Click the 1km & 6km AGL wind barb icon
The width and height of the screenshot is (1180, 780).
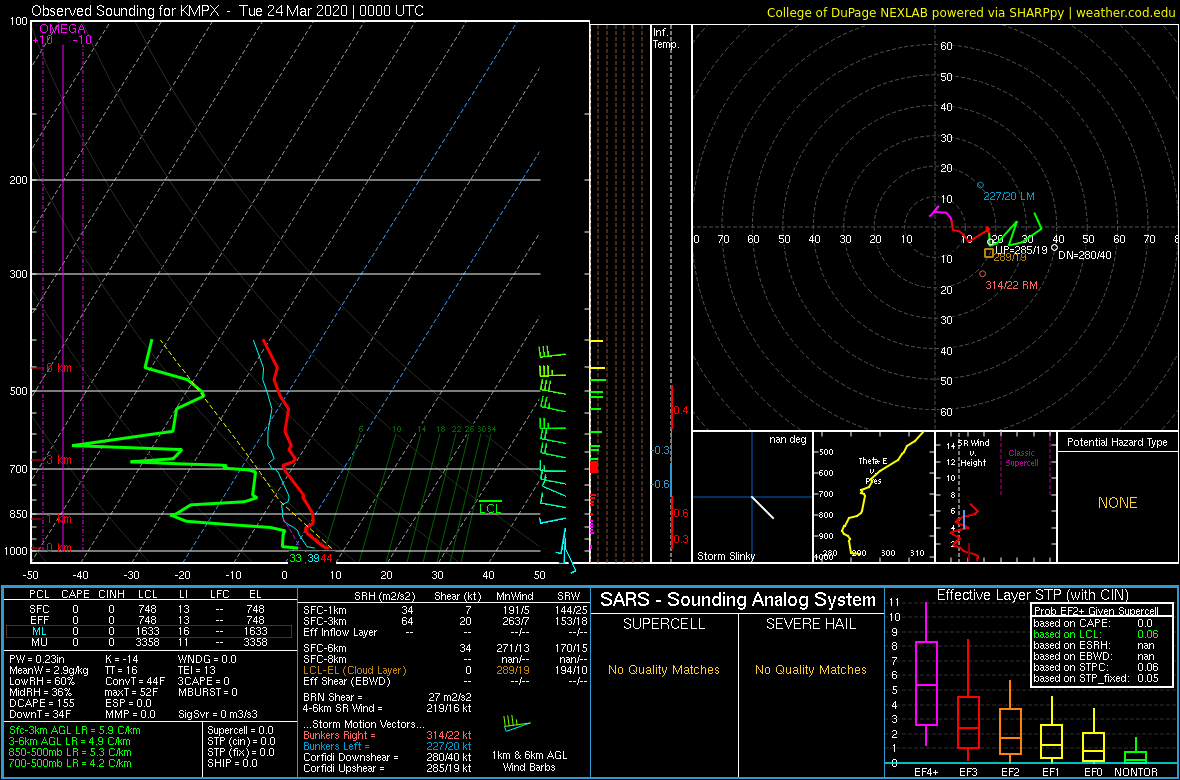[516, 725]
